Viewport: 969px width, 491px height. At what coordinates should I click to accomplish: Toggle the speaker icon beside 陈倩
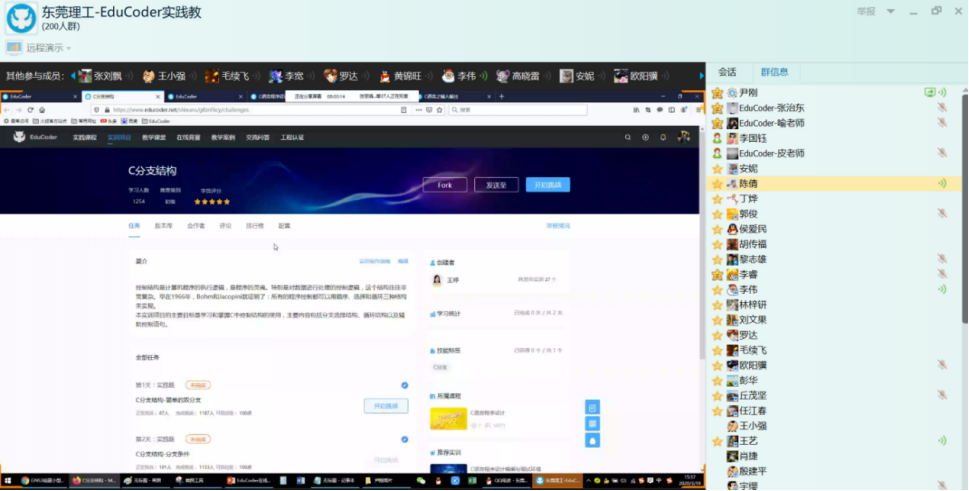point(941,184)
